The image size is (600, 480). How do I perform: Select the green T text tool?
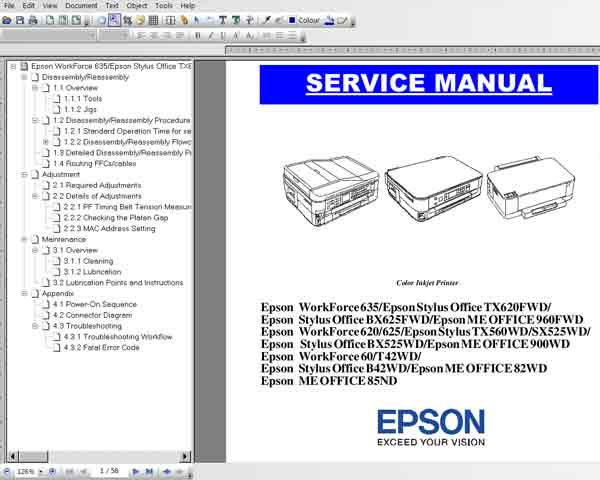[236, 20]
